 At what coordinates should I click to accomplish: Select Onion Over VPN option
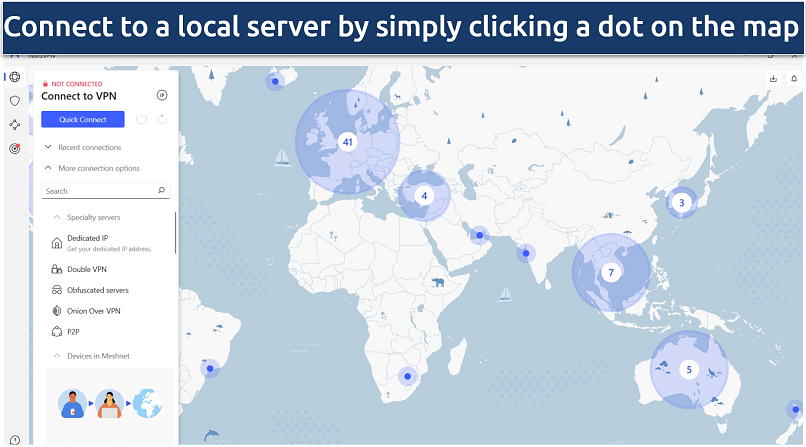pyautogui.click(x=93, y=311)
